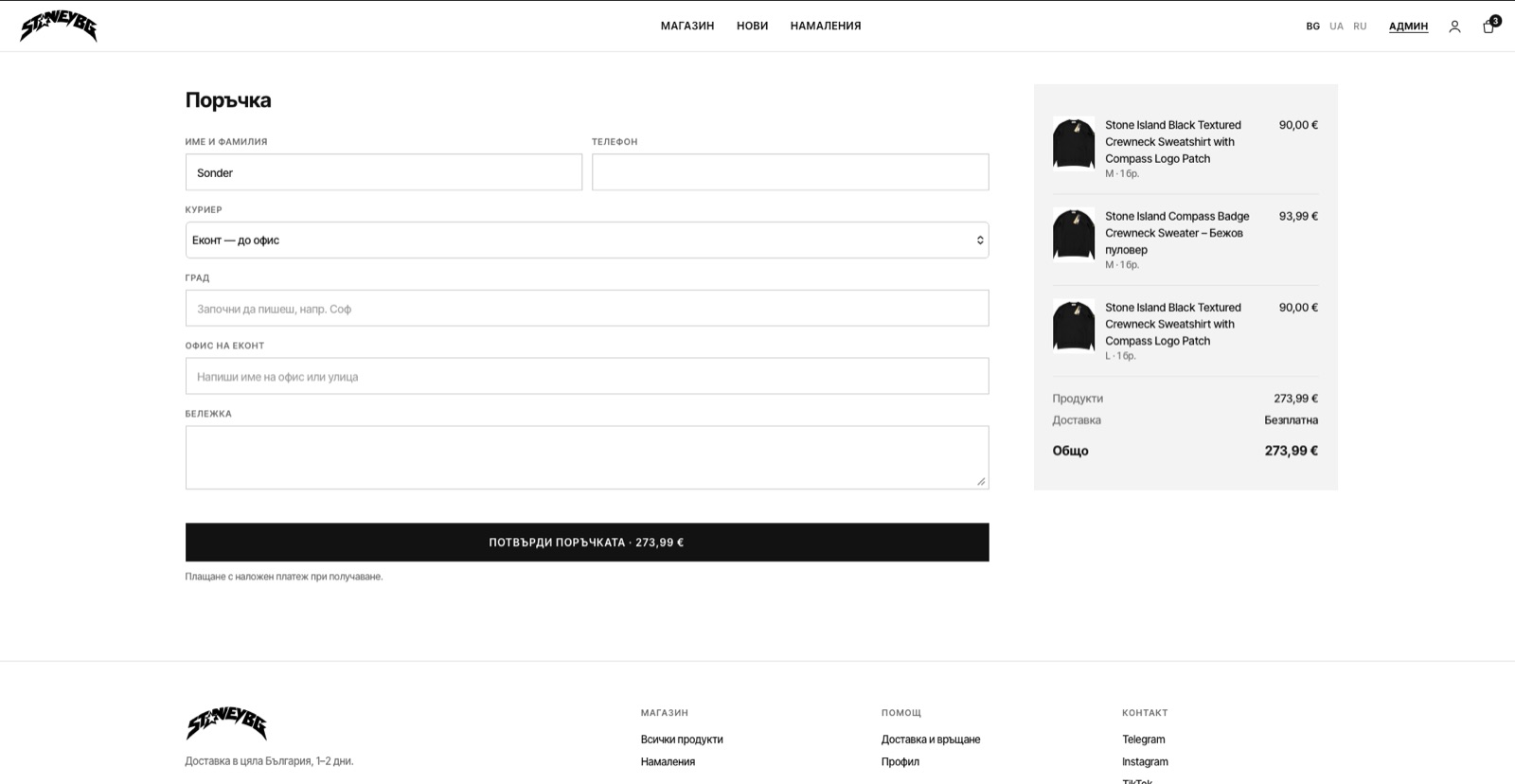Open the Telegram contact link

(x=1144, y=739)
